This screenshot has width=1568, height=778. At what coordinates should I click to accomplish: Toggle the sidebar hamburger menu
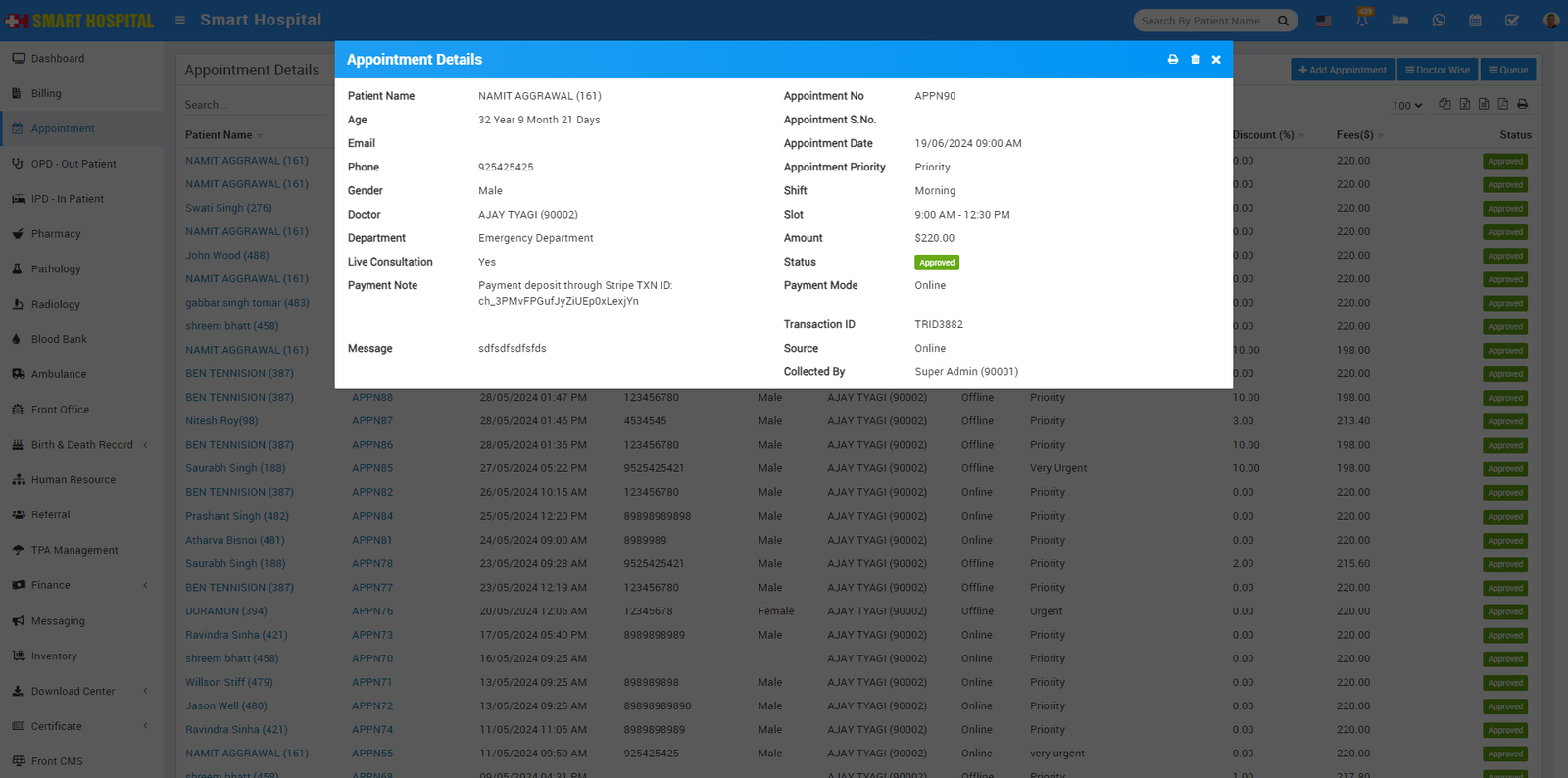pyautogui.click(x=180, y=20)
